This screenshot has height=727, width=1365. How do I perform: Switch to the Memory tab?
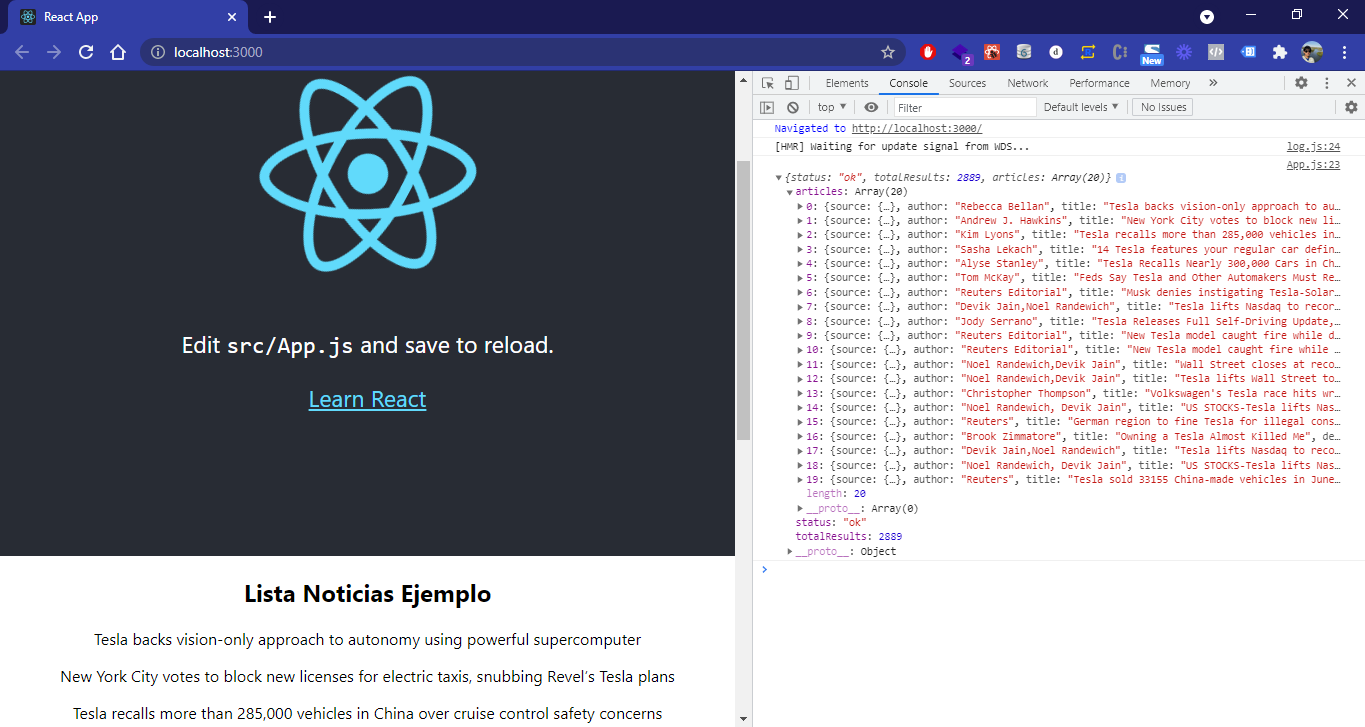coord(1170,83)
